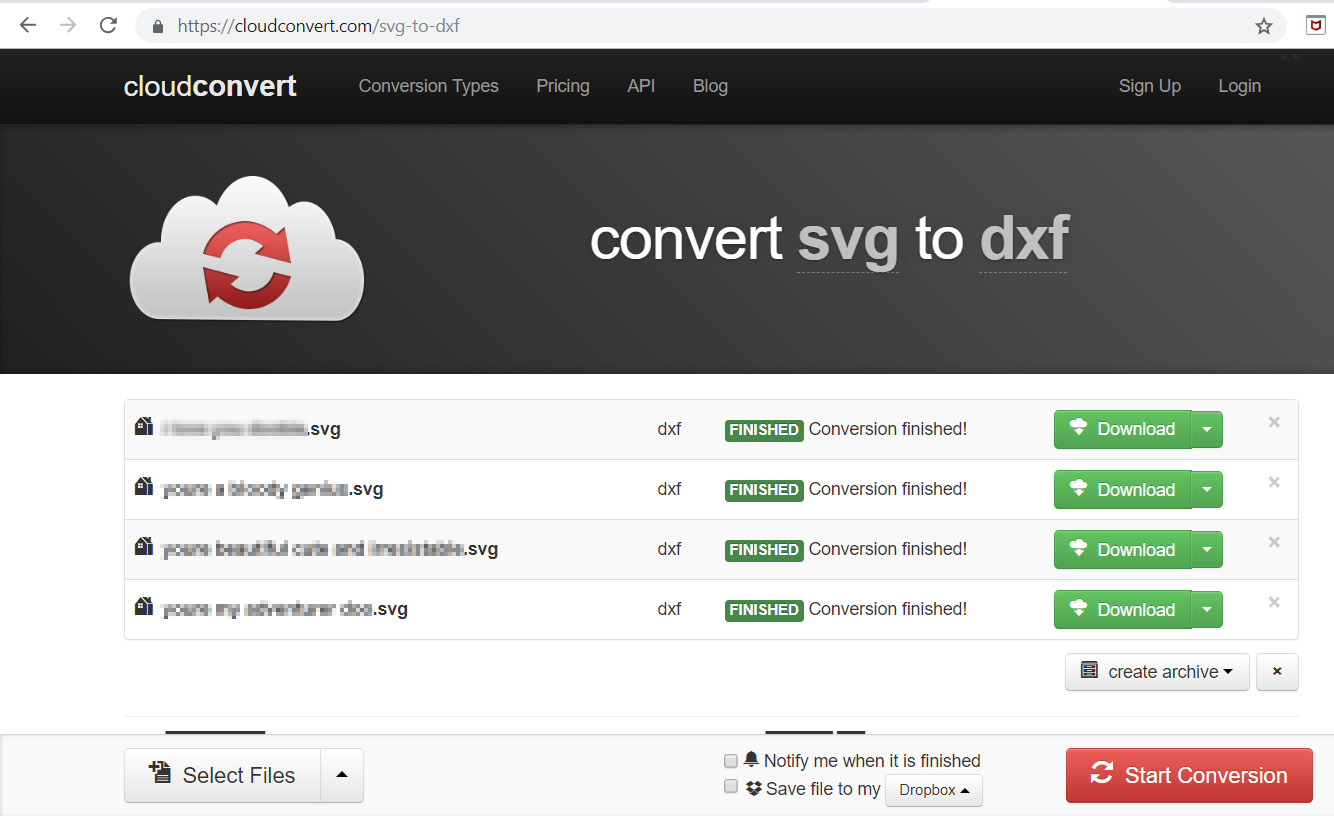Open the Dropbox destination dropdown
The image size is (1334, 816).
coord(933,790)
